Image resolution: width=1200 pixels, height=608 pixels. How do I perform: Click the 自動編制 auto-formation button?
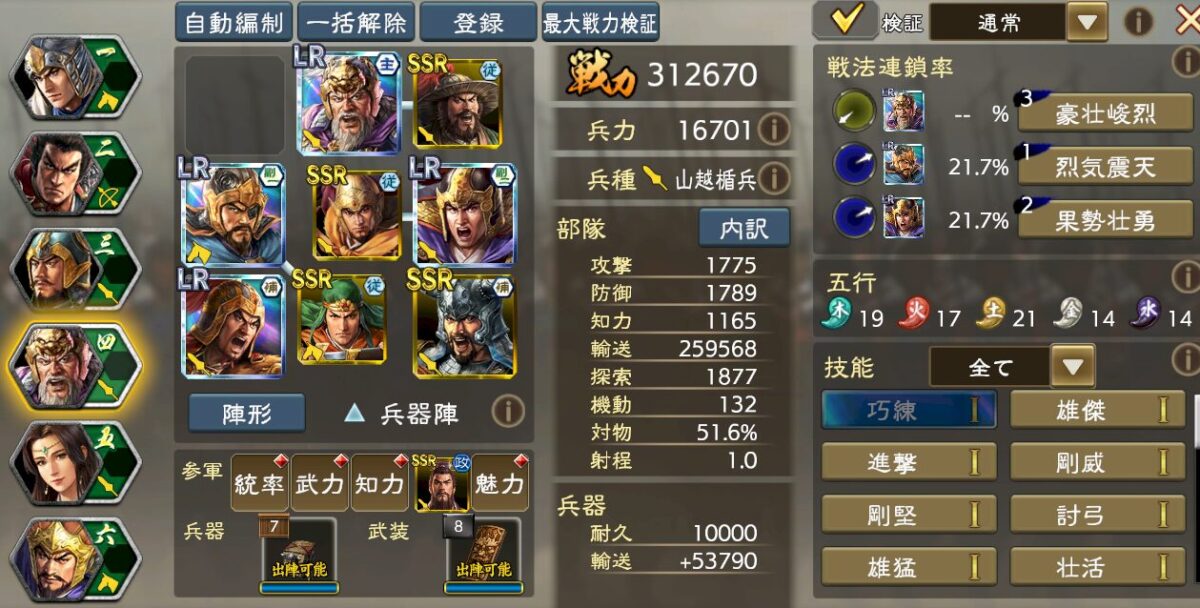coord(234,22)
